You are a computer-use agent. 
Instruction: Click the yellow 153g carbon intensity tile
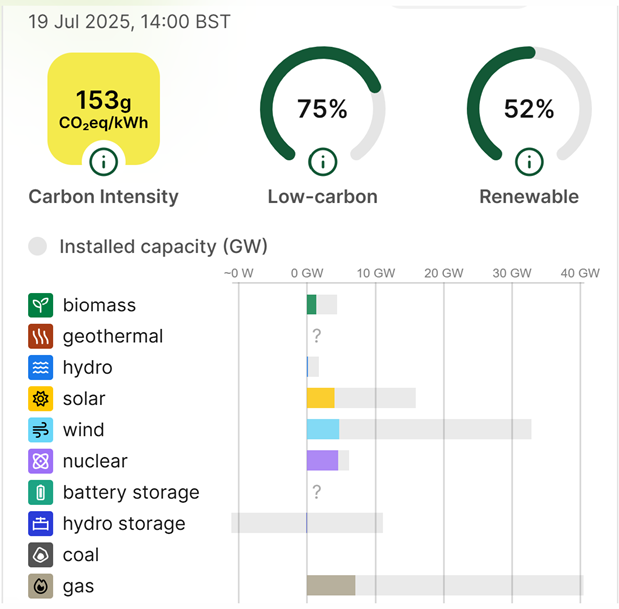click(x=103, y=109)
